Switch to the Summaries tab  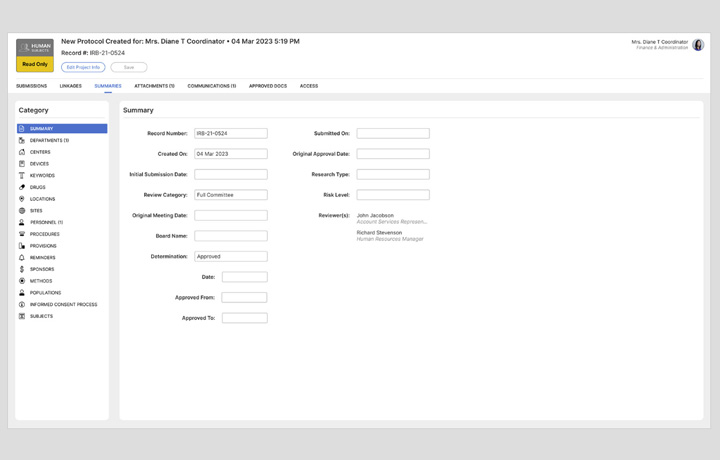point(108,86)
